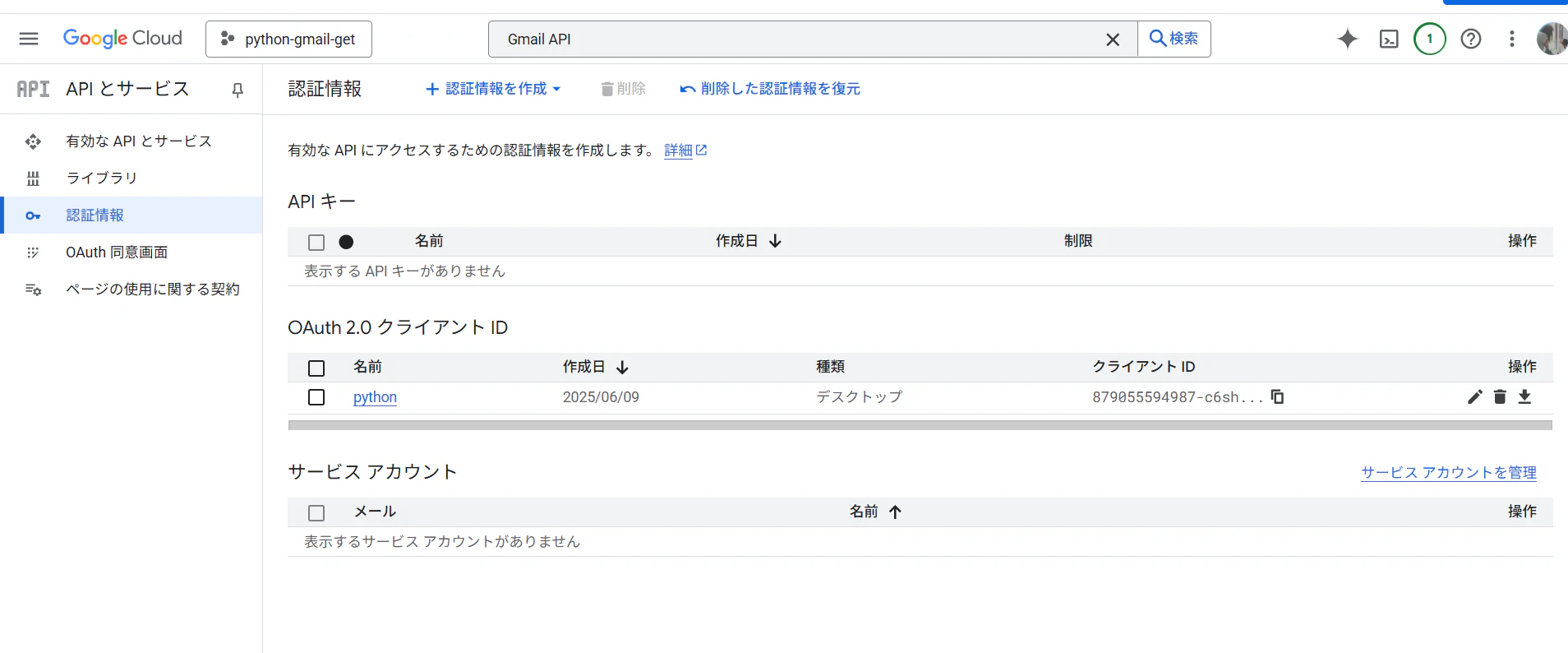Image resolution: width=1568 pixels, height=653 pixels.
Task: Sort API keys by 作成日 arrow
Action: tap(775, 241)
